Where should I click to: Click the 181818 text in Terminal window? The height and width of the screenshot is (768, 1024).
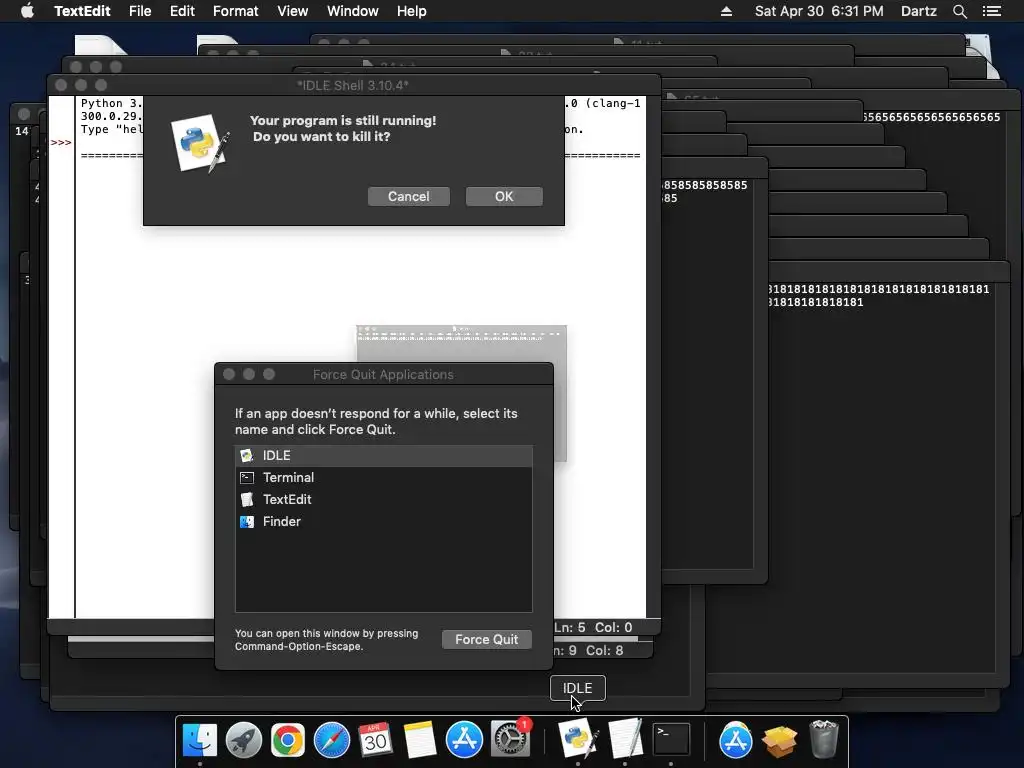coord(879,295)
